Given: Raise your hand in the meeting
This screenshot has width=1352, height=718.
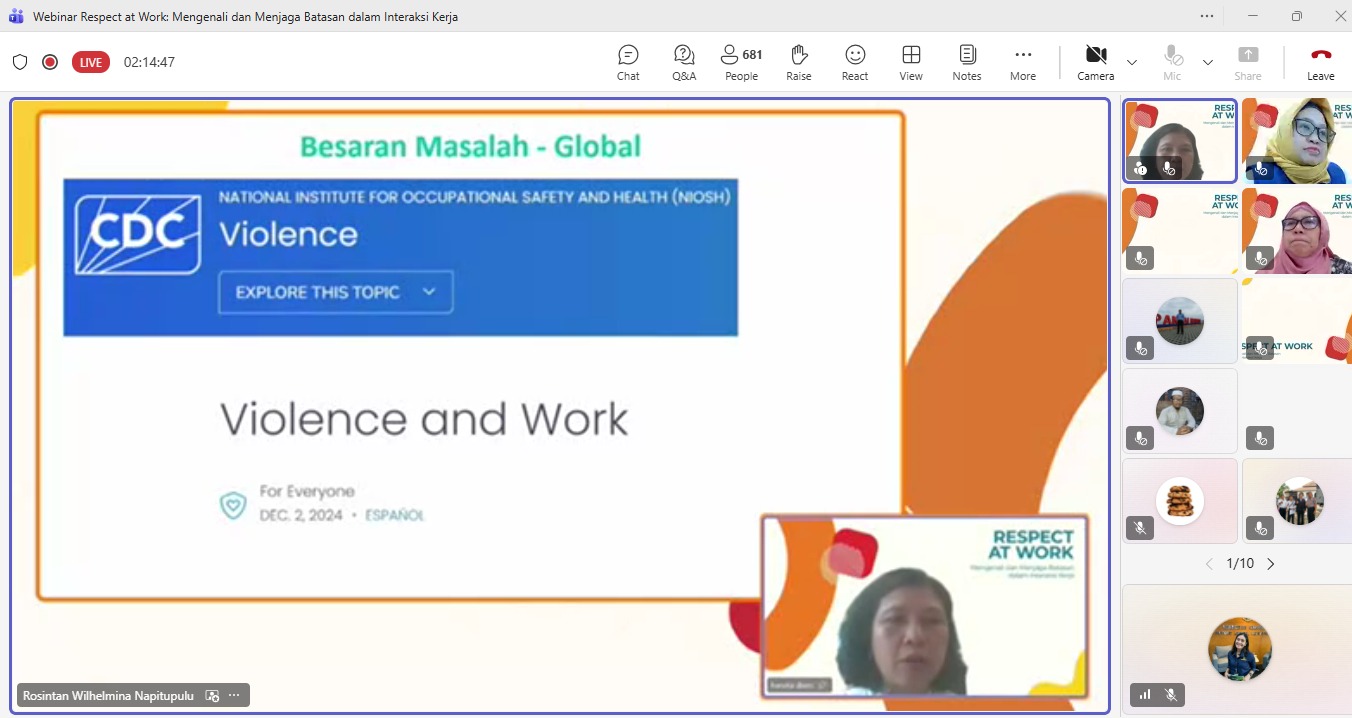Looking at the screenshot, I should 798,62.
